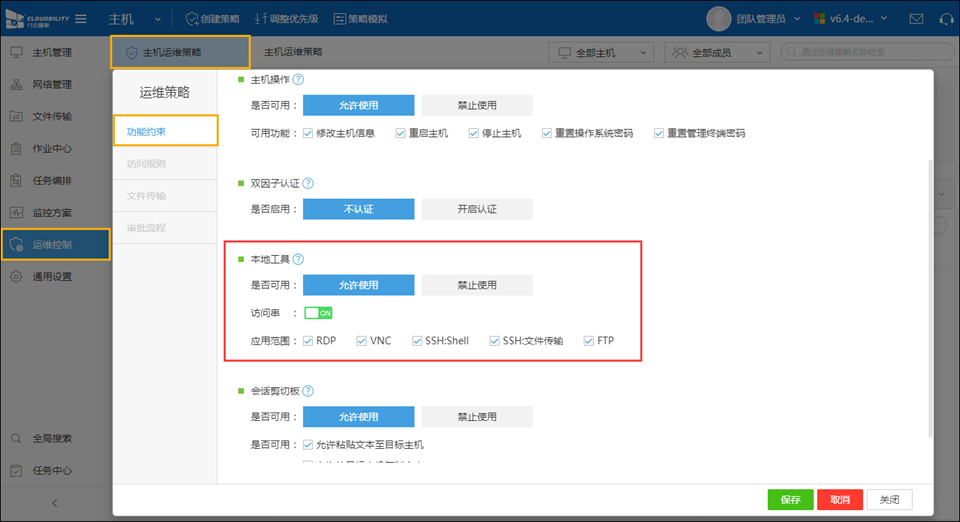Toggle the 访问串 ON switch
The width and height of the screenshot is (960, 522).
pos(318,313)
